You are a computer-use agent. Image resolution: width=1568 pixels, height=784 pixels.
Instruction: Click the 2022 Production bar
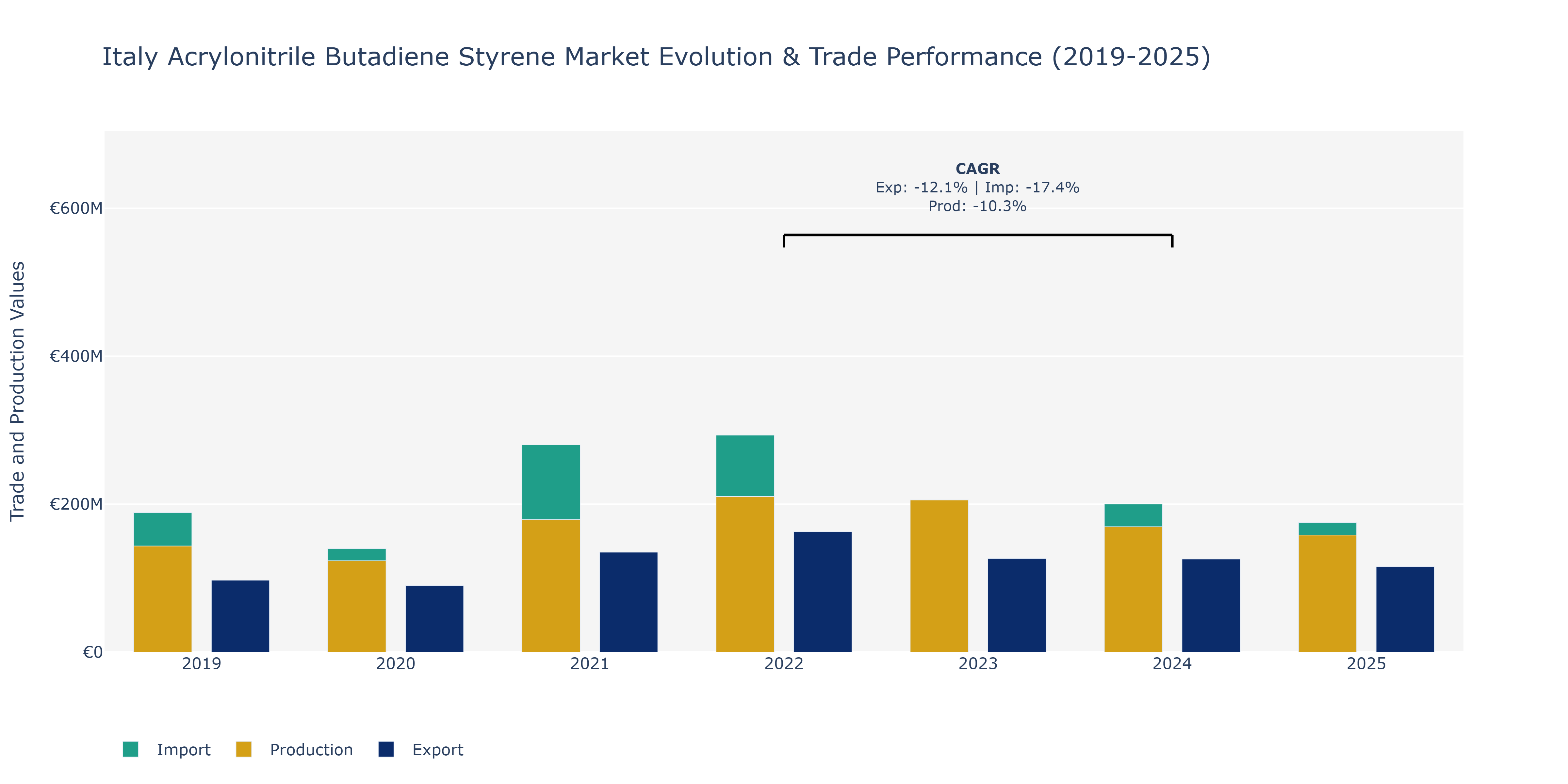[x=745, y=574]
